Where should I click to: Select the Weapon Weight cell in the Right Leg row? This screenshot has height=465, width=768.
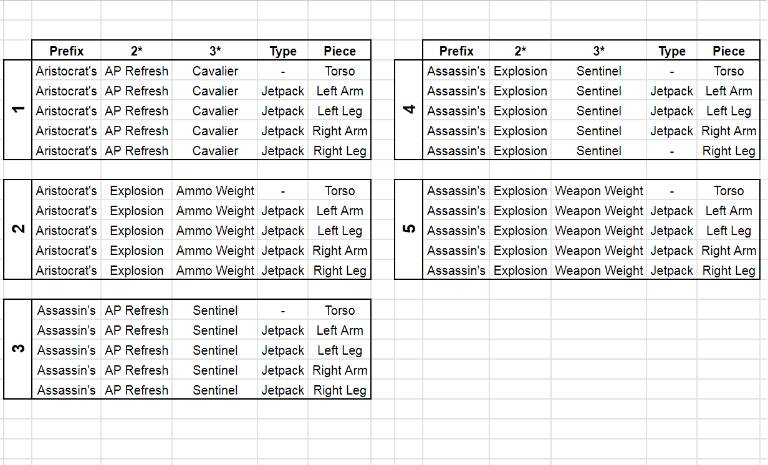tap(599, 270)
